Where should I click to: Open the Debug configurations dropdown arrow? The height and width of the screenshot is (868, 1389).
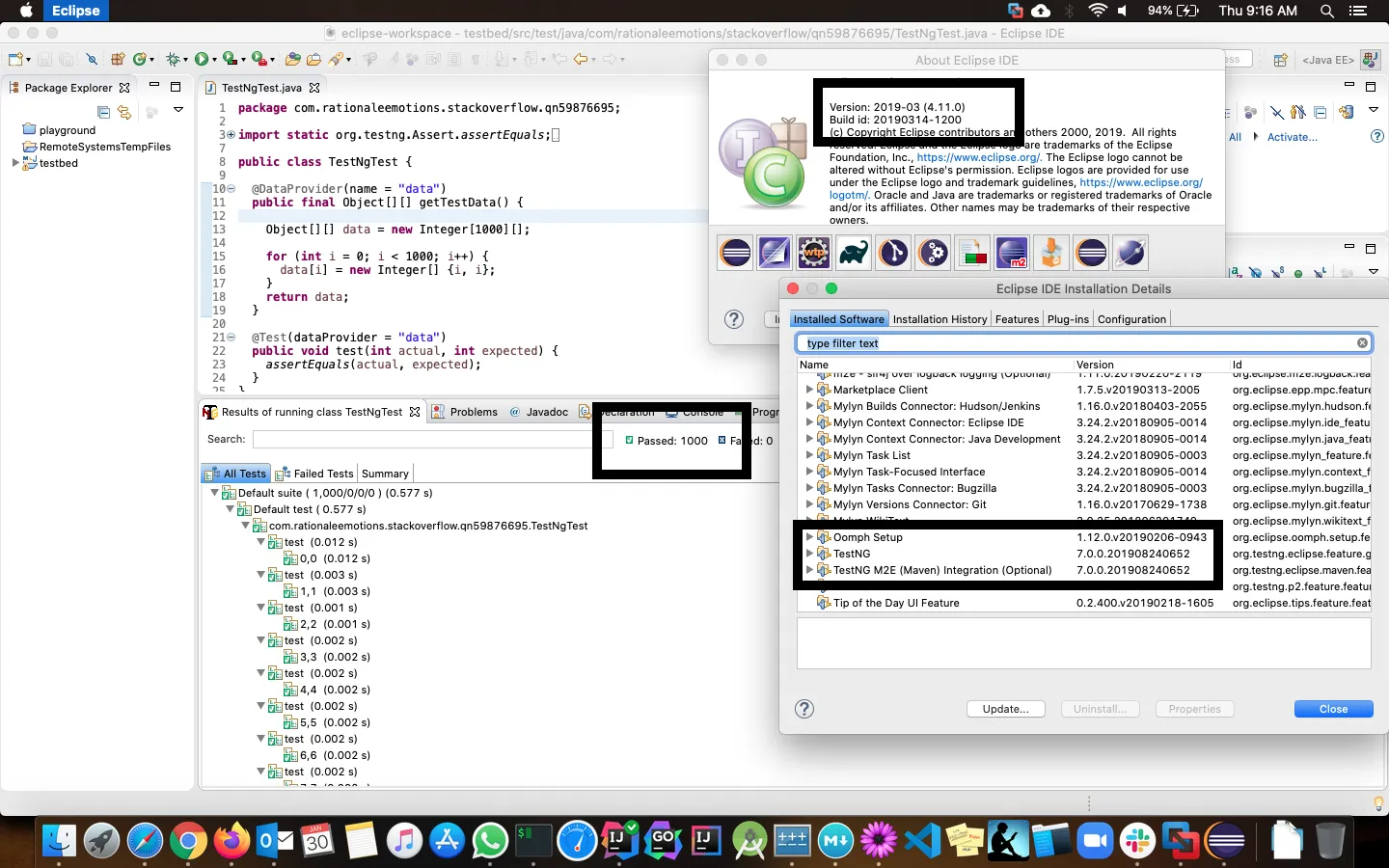point(186,60)
